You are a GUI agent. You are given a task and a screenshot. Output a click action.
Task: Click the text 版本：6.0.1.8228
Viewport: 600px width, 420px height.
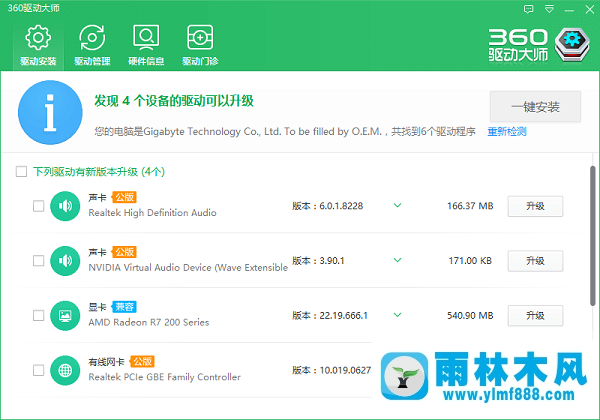(x=328, y=206)
